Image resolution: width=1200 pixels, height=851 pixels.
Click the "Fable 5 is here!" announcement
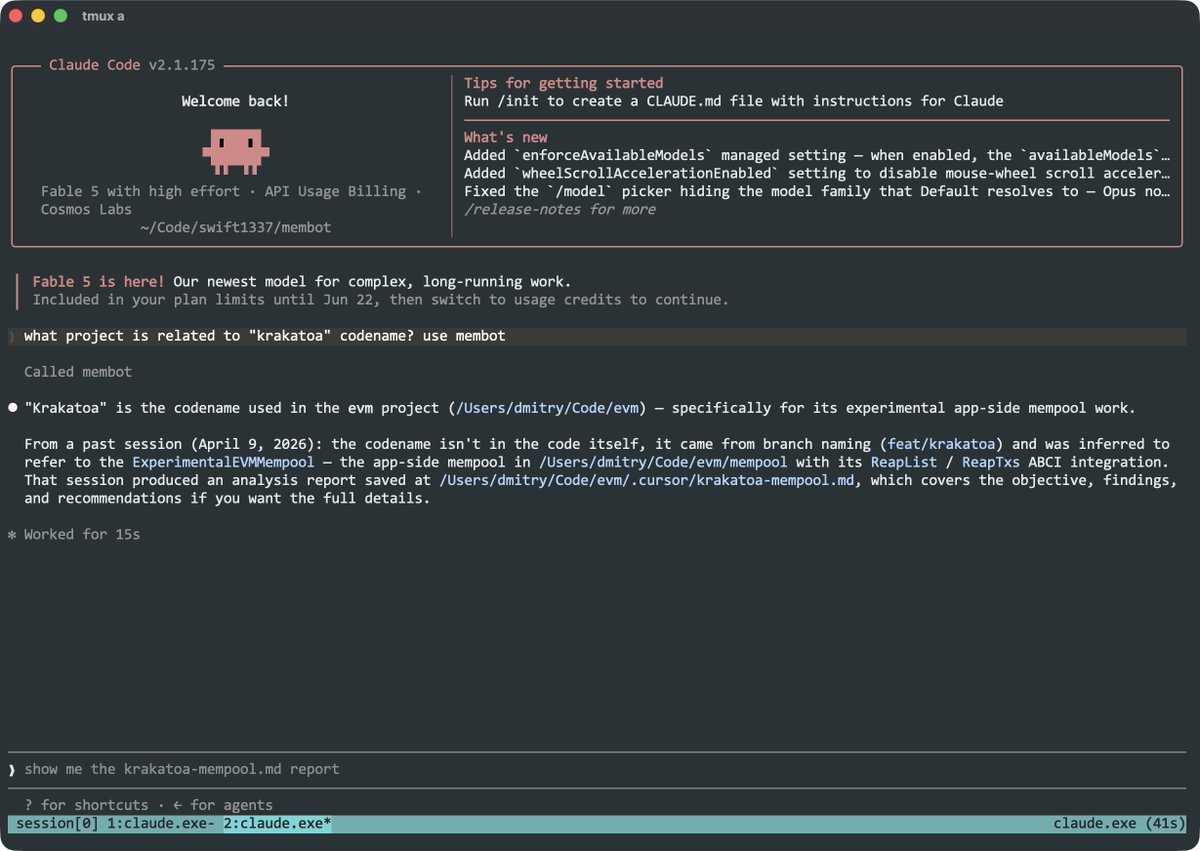(98, 282)
